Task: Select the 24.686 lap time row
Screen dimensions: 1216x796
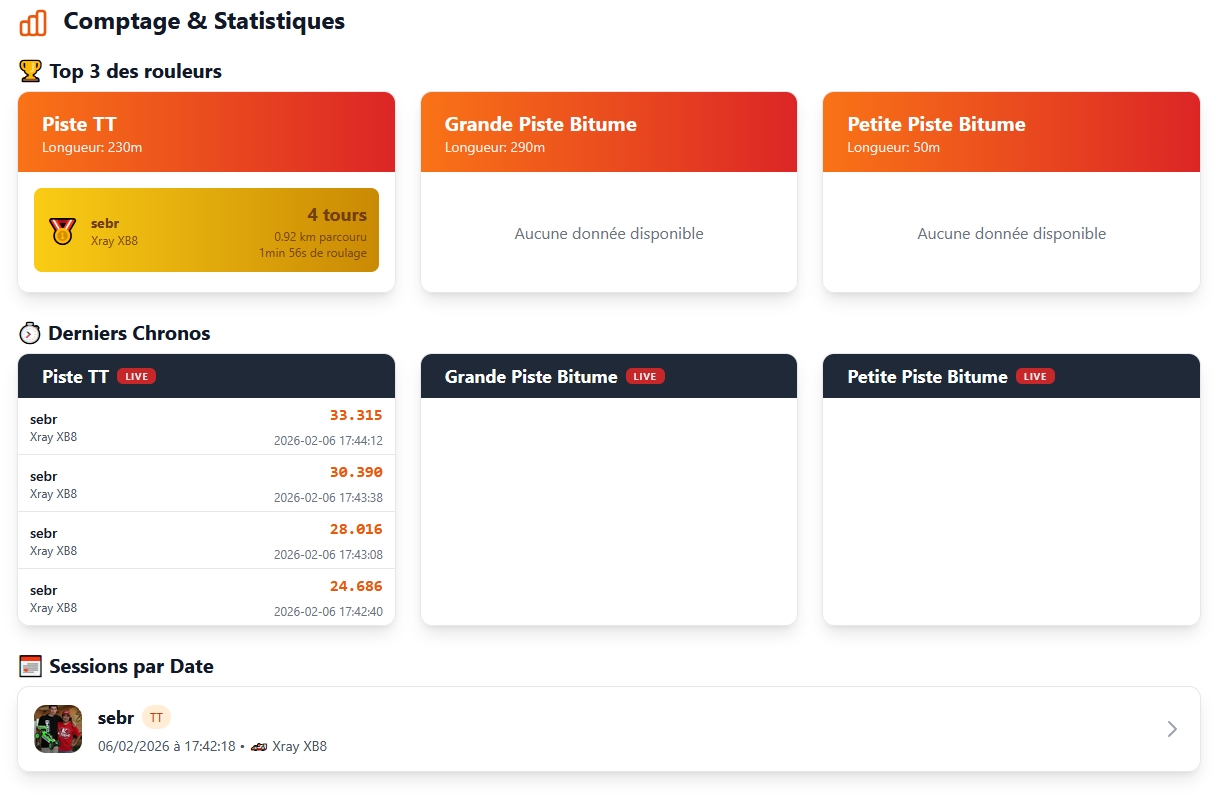Action: tap(206, 598)
